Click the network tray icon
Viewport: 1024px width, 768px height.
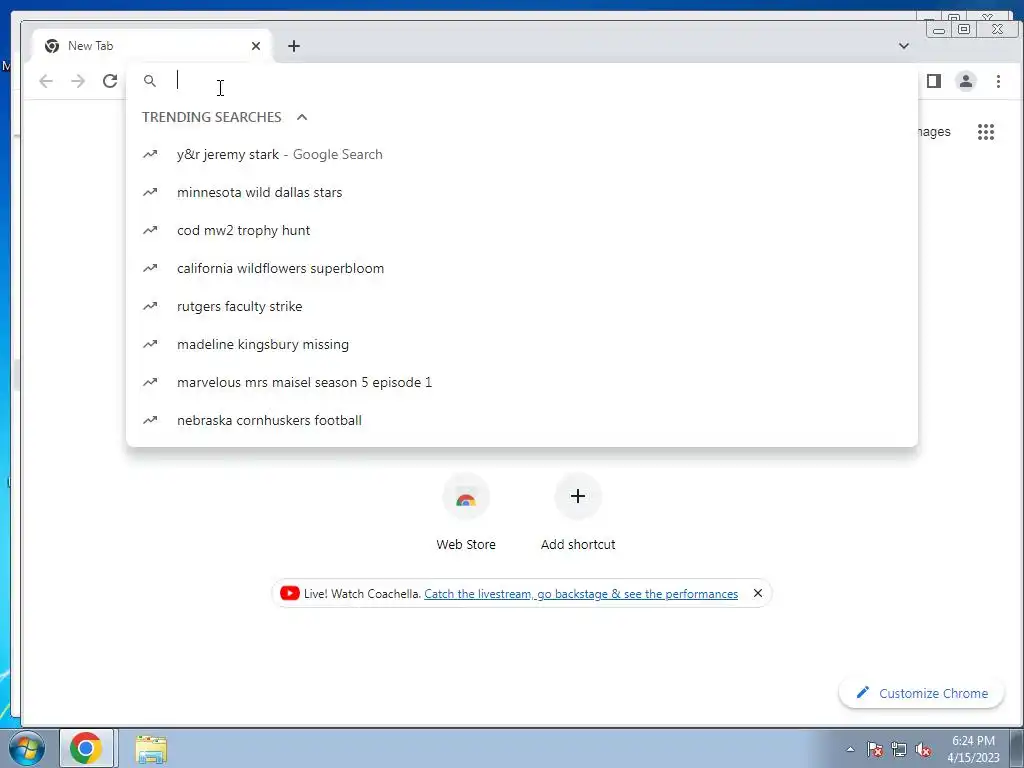(899, 749)
